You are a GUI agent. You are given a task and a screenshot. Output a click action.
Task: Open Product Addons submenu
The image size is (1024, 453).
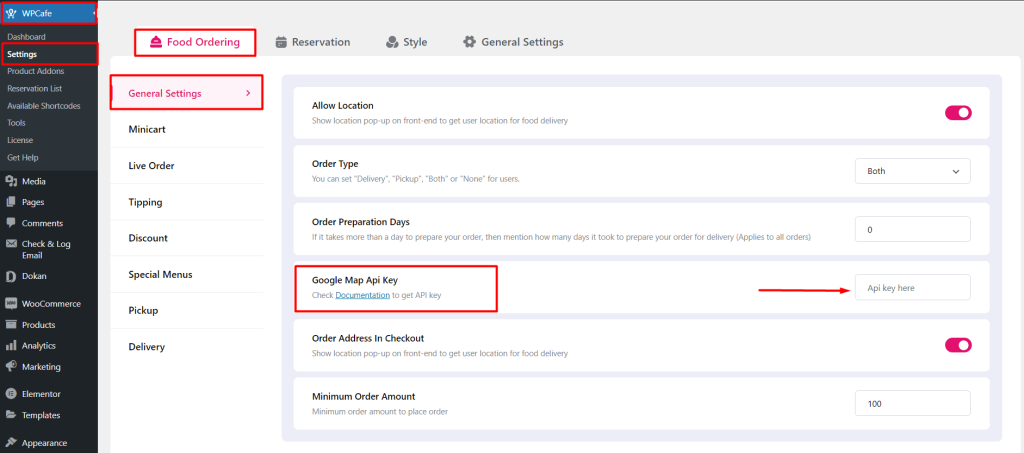point(36,71)
